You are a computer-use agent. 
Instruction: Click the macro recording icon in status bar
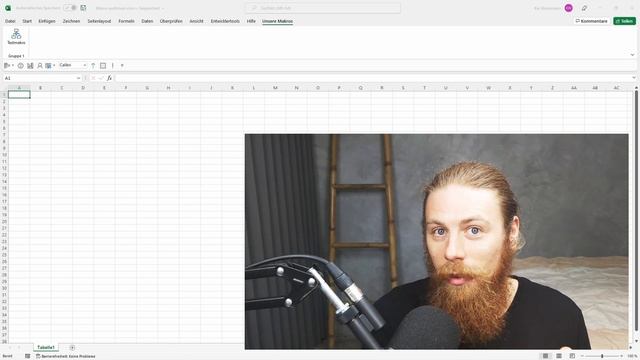(x=28, y=356)
